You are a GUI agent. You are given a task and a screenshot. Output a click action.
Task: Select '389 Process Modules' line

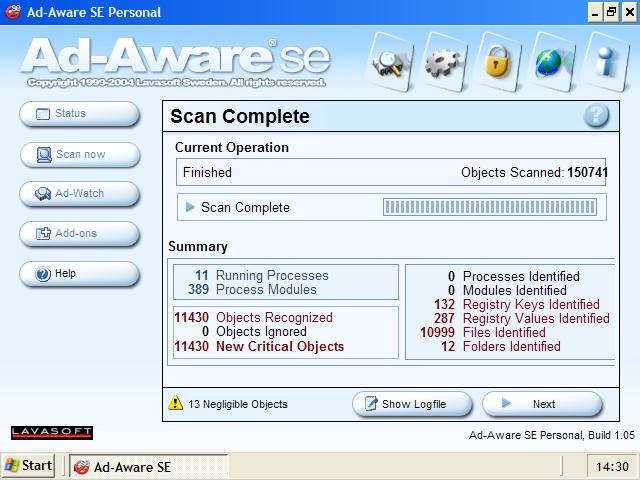[x=252, y=289]
